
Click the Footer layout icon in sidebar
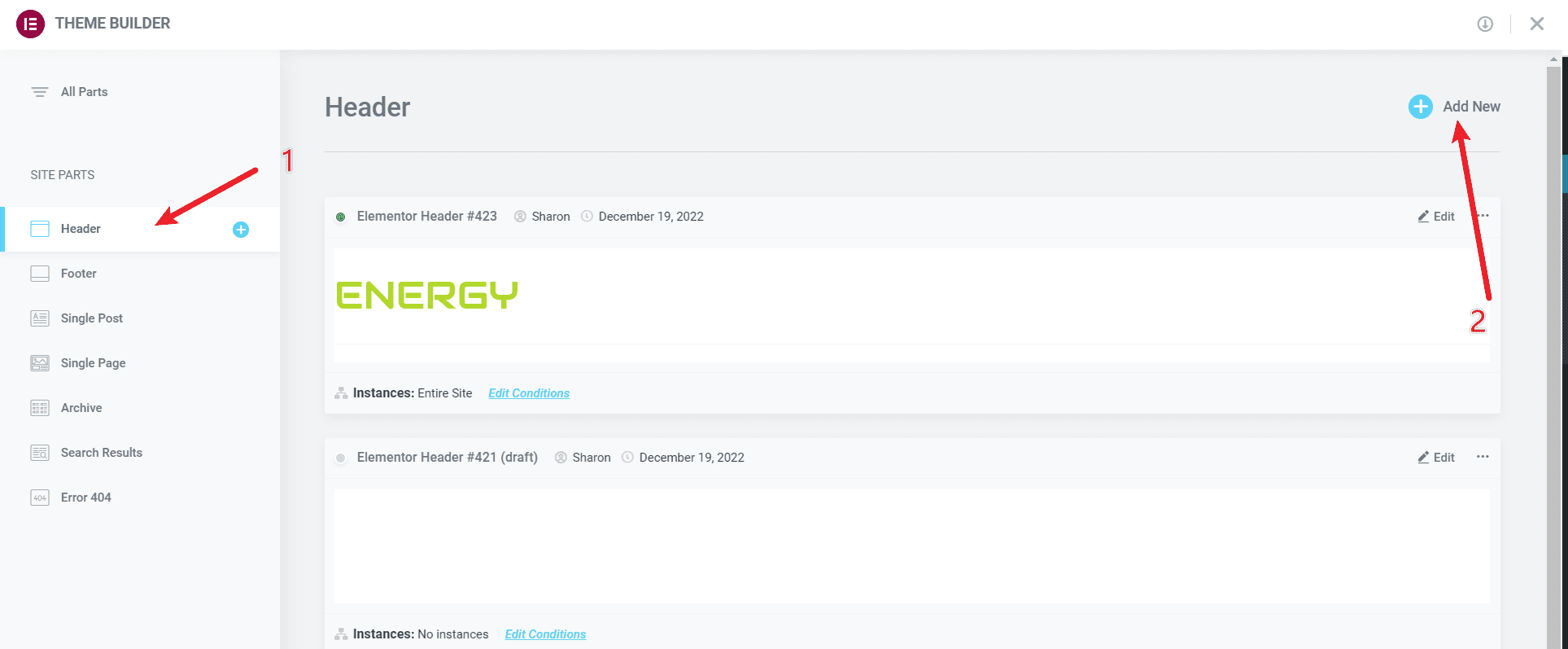point(40,274)
